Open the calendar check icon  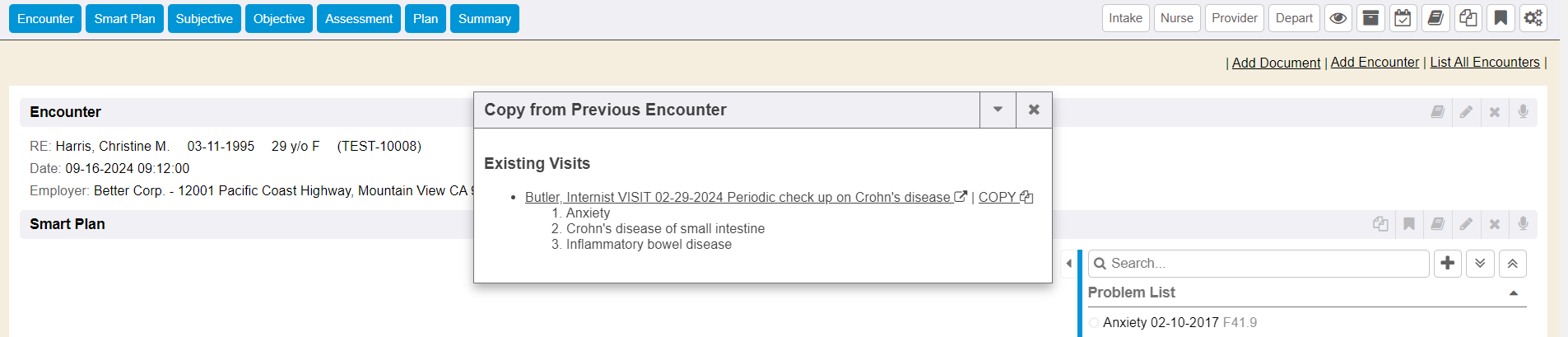1403,18
